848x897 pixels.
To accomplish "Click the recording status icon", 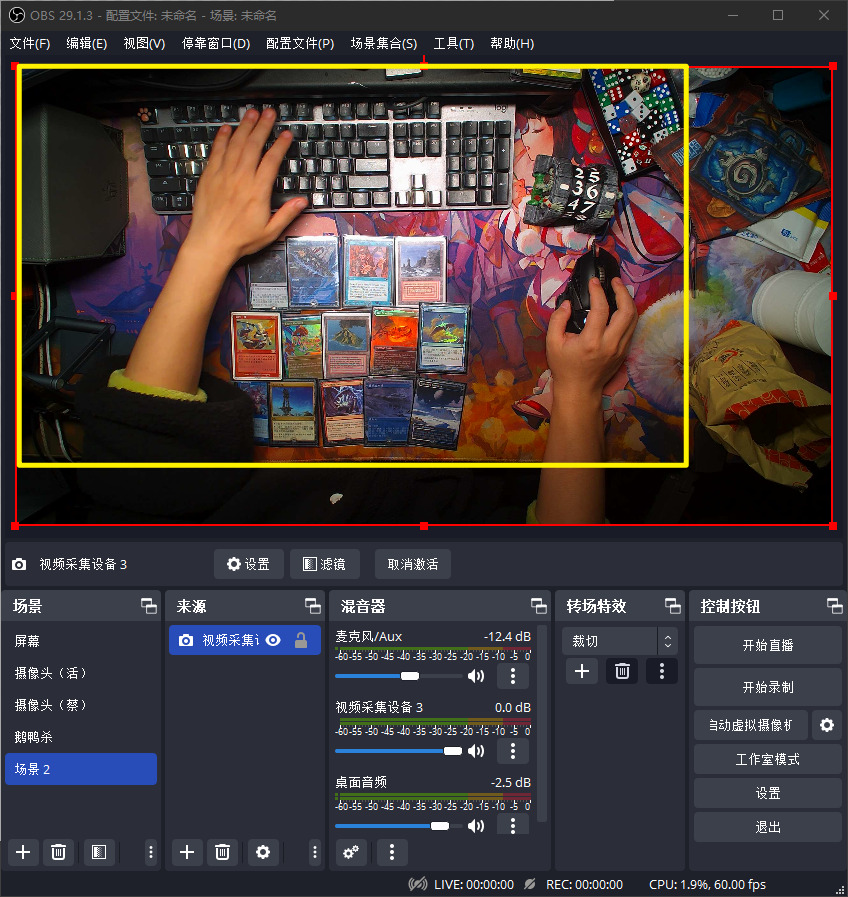I will coord(530,884).
